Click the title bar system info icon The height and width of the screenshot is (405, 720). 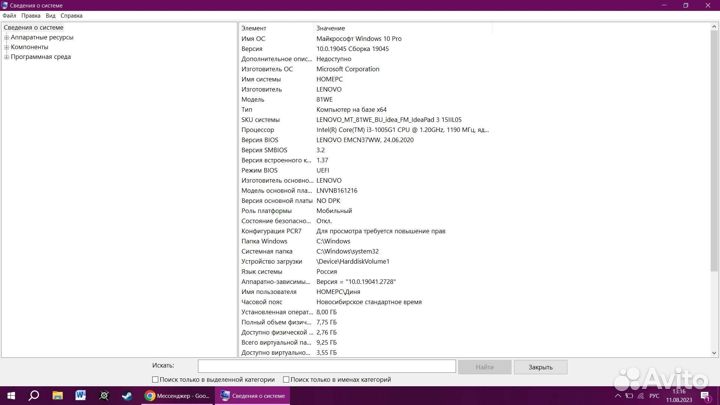click(5, 6)
